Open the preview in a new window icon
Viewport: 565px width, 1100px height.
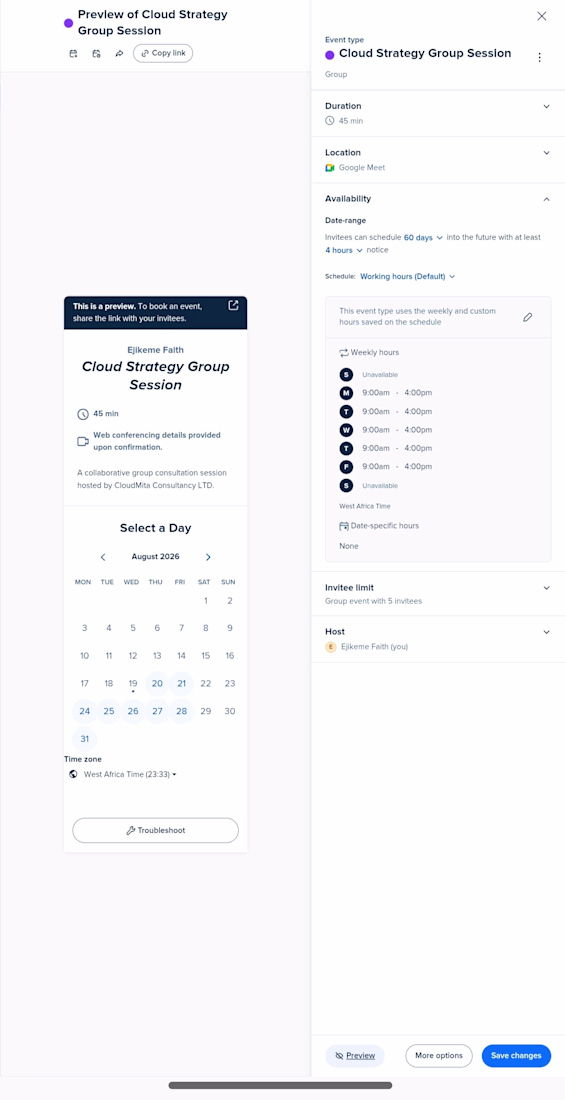coord(234,305)
